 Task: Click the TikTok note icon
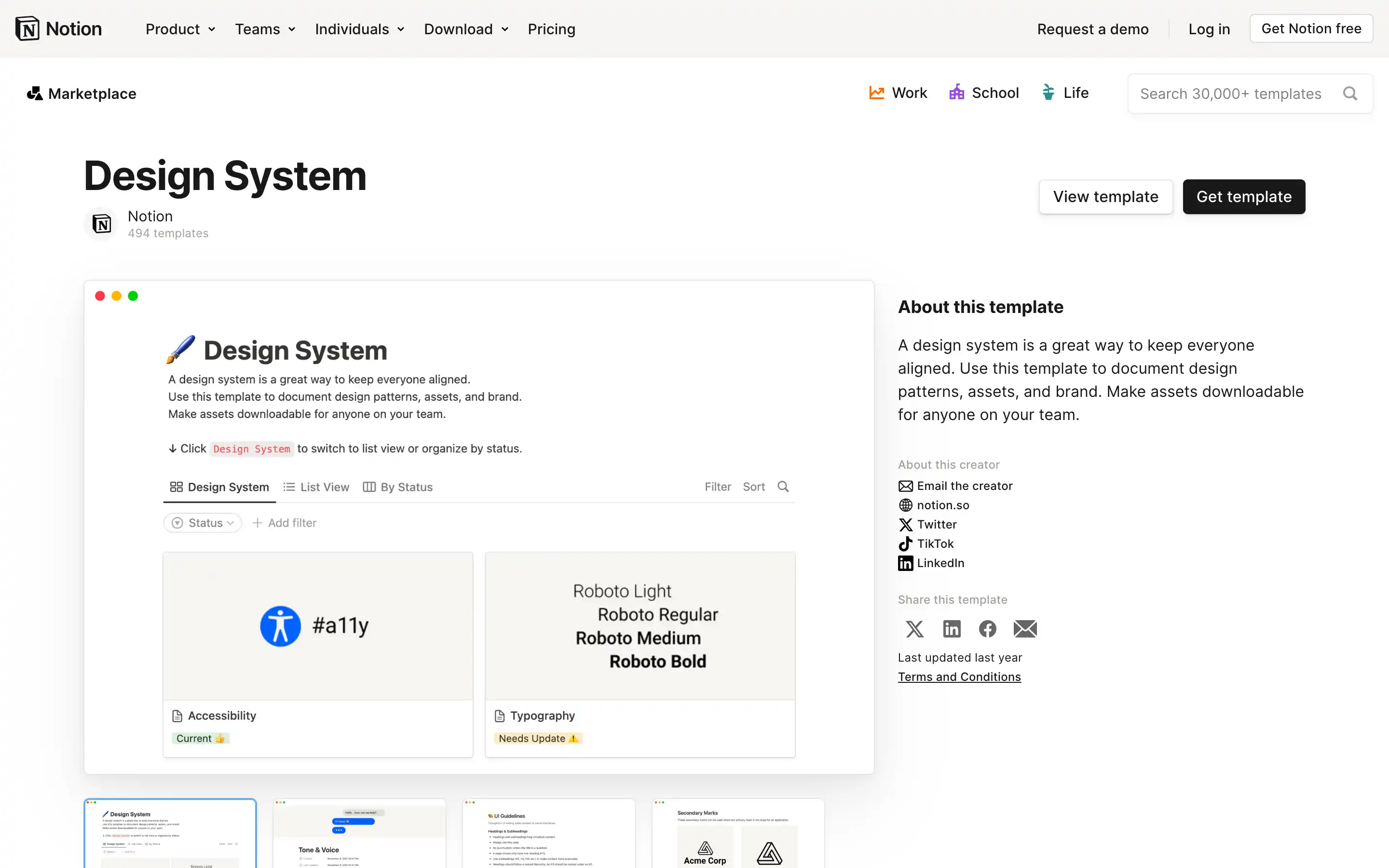tap(906, 543)
